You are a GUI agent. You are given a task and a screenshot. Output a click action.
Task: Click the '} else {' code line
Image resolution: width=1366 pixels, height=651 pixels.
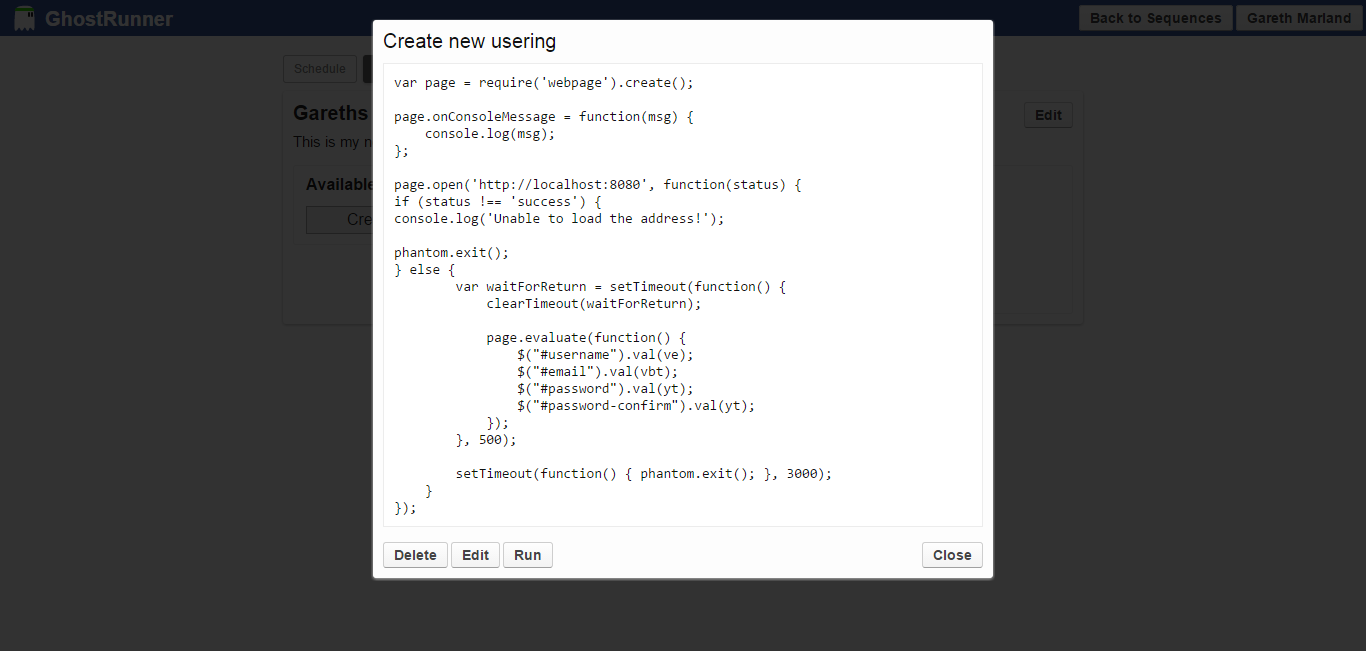[424, 270]
